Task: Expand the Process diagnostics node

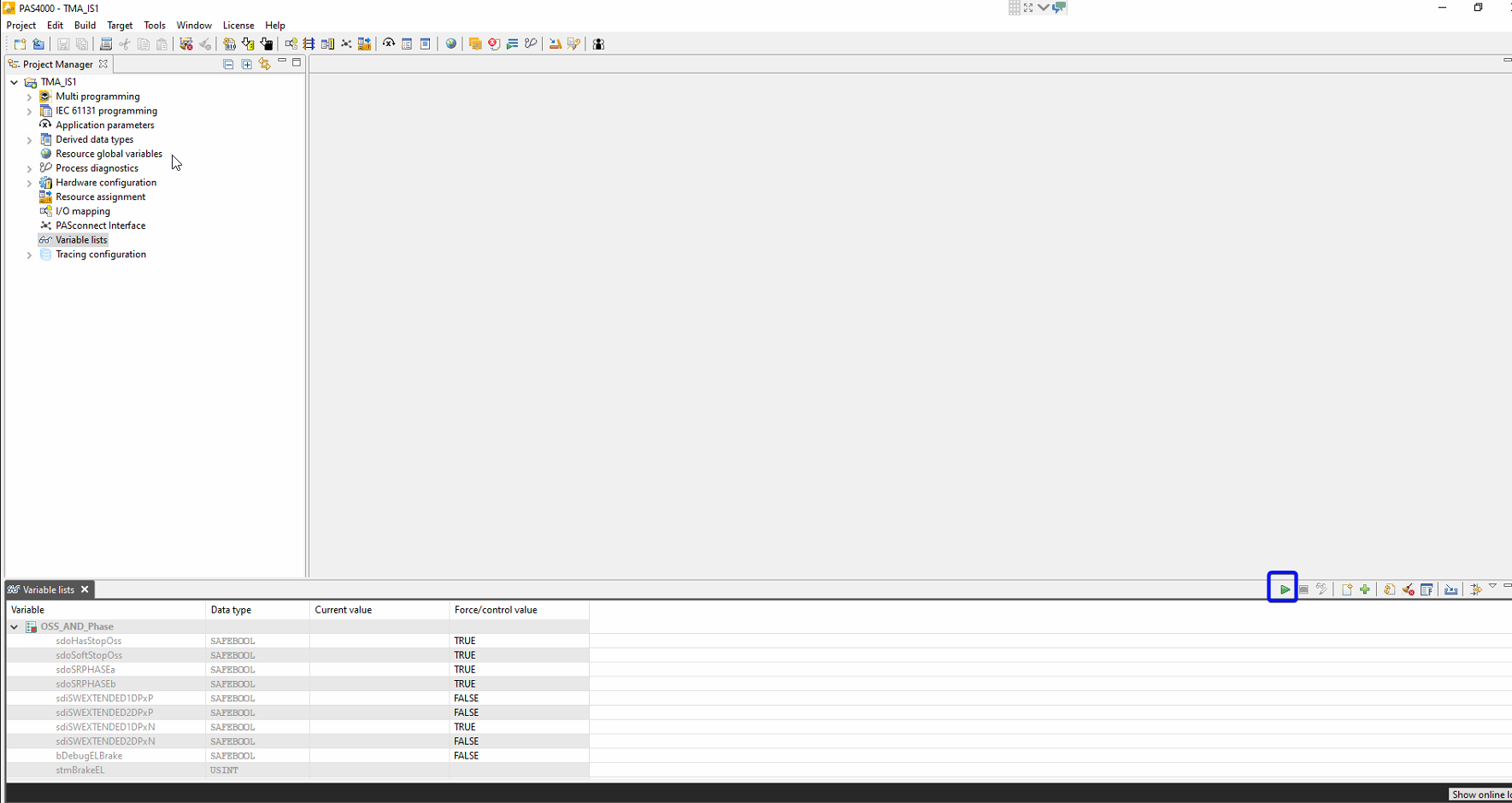Action: (29, 168)
